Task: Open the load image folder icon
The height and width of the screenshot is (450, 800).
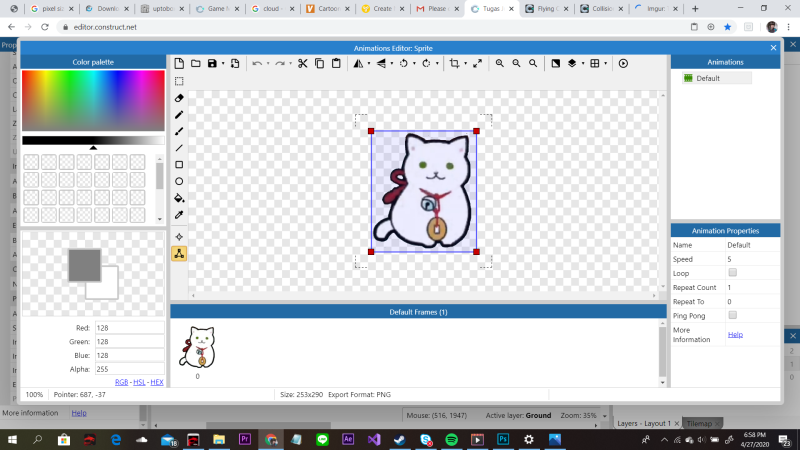Action: 196,63
